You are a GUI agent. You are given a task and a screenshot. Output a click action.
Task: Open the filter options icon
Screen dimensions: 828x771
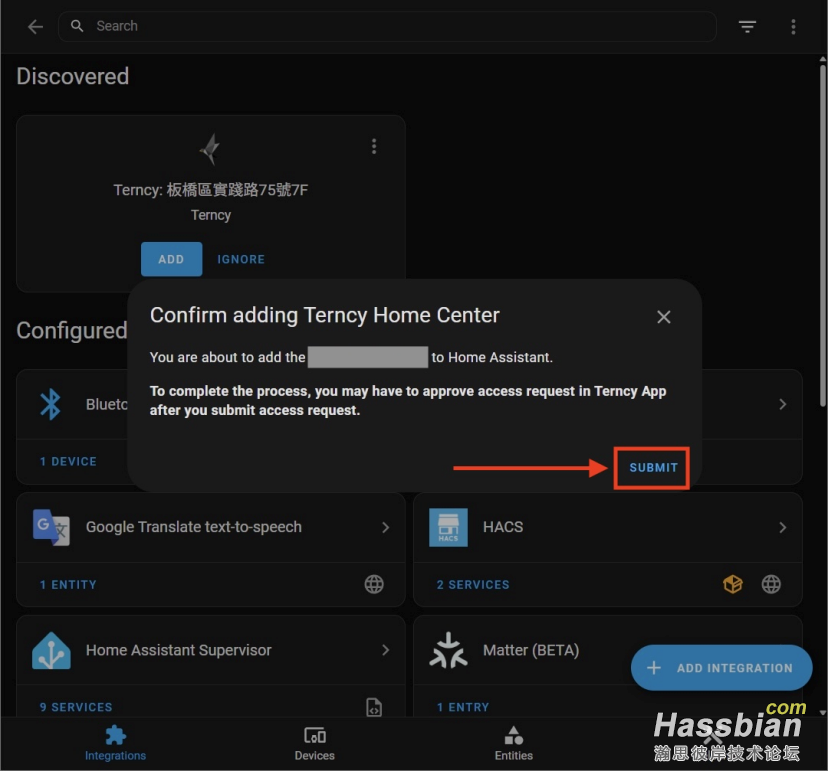(747, 26)
